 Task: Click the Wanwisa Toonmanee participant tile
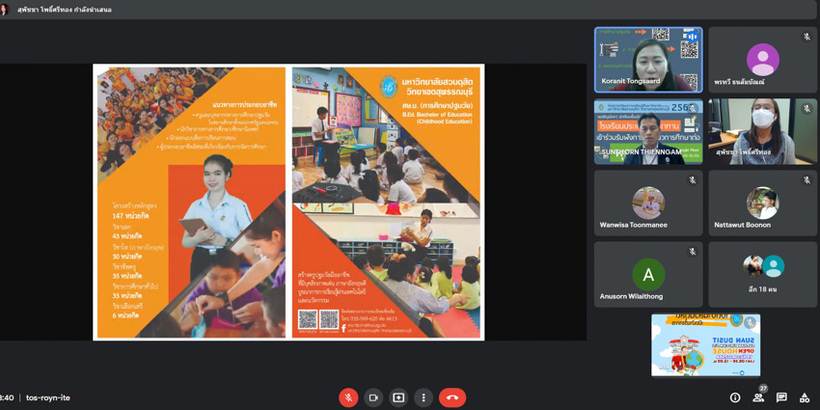[x=648, y=203]
